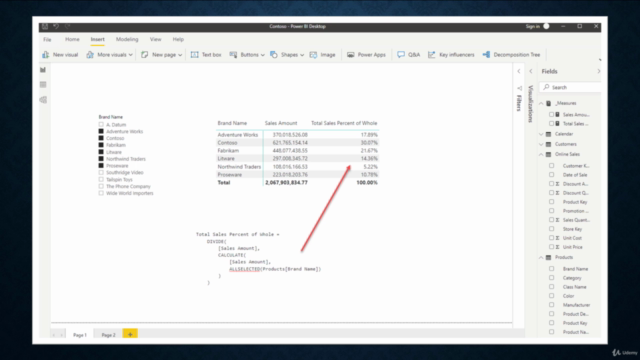Click the New visual icon
This screenshot has width=640, height=360.
(x=46, y=55)
